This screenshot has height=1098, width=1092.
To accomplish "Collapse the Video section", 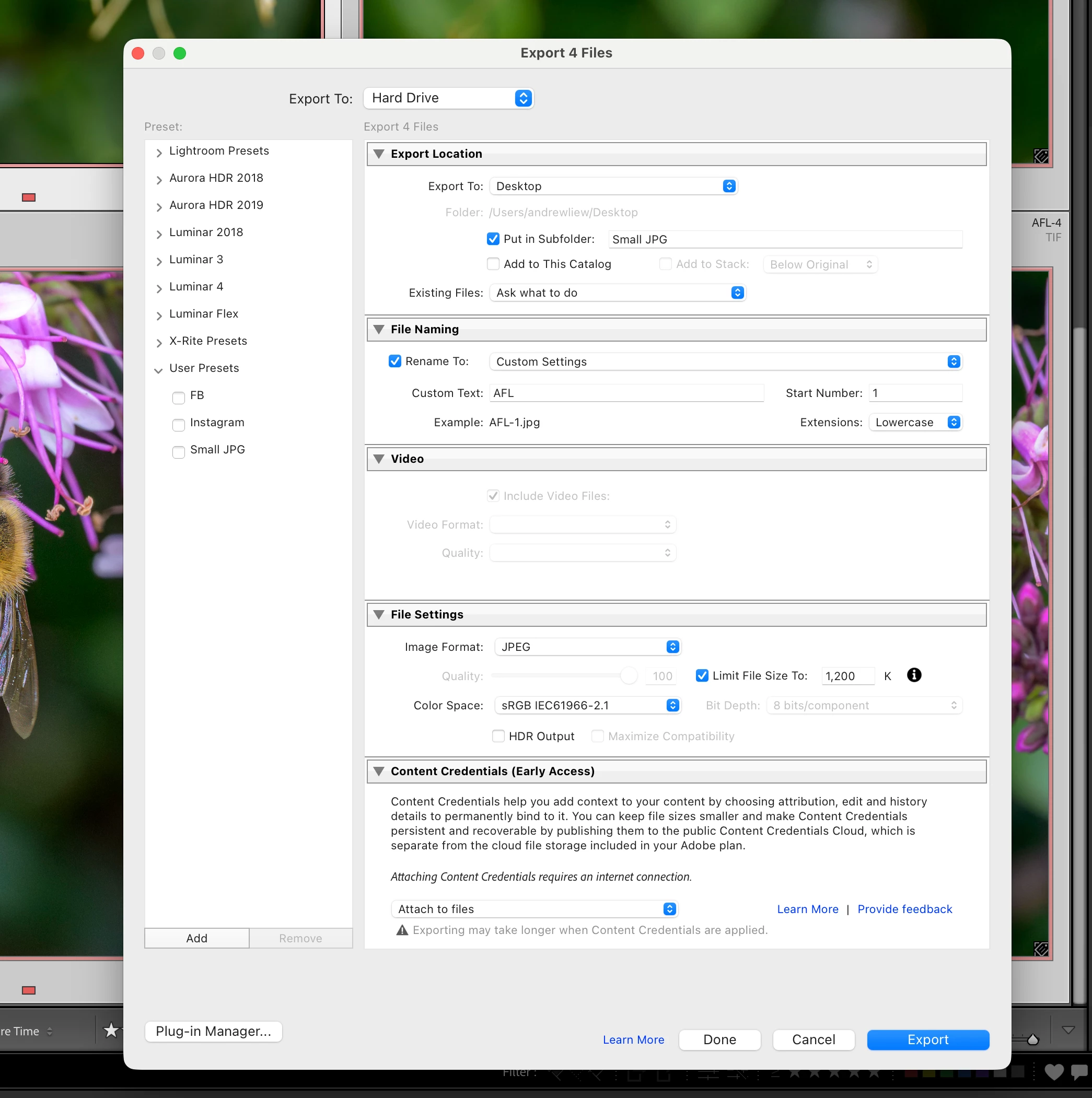I will pos(379,459).
